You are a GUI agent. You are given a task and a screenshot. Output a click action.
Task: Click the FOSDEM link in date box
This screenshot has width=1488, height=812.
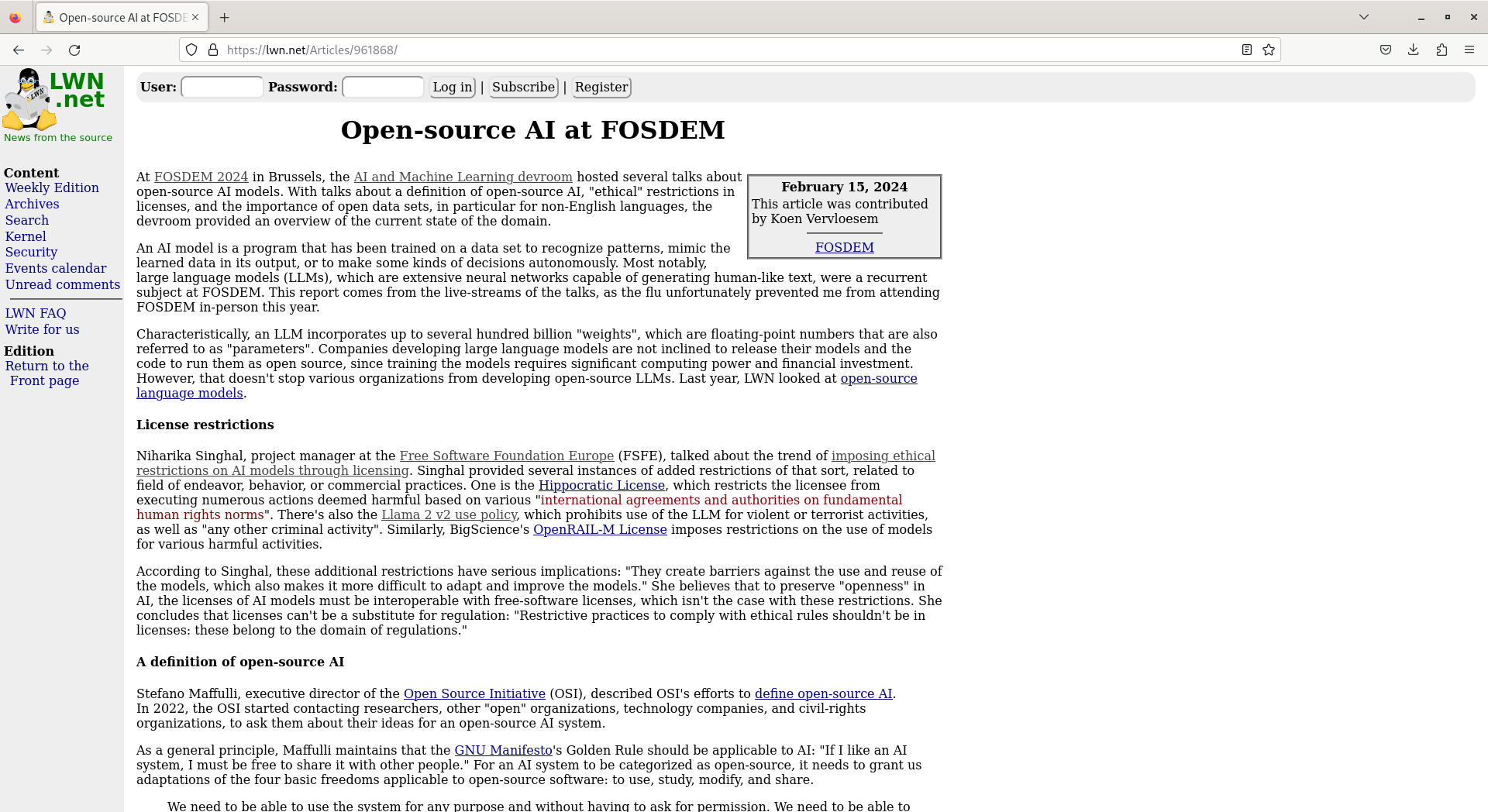point(844,247)
